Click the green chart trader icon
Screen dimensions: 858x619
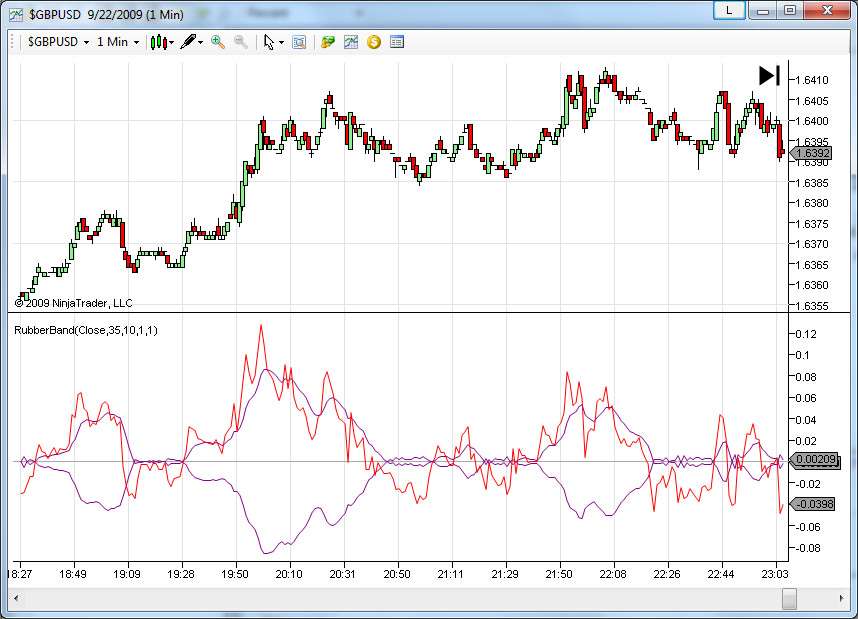click(328, 42)
